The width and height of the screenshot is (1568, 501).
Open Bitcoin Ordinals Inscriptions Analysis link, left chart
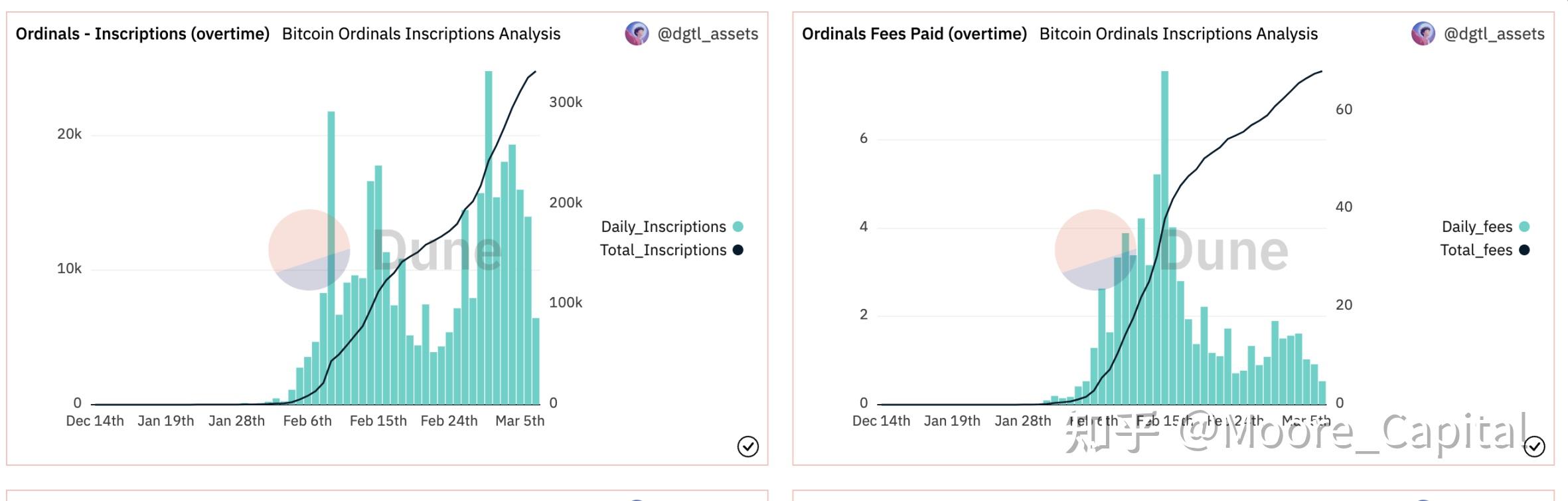(421, 34)
